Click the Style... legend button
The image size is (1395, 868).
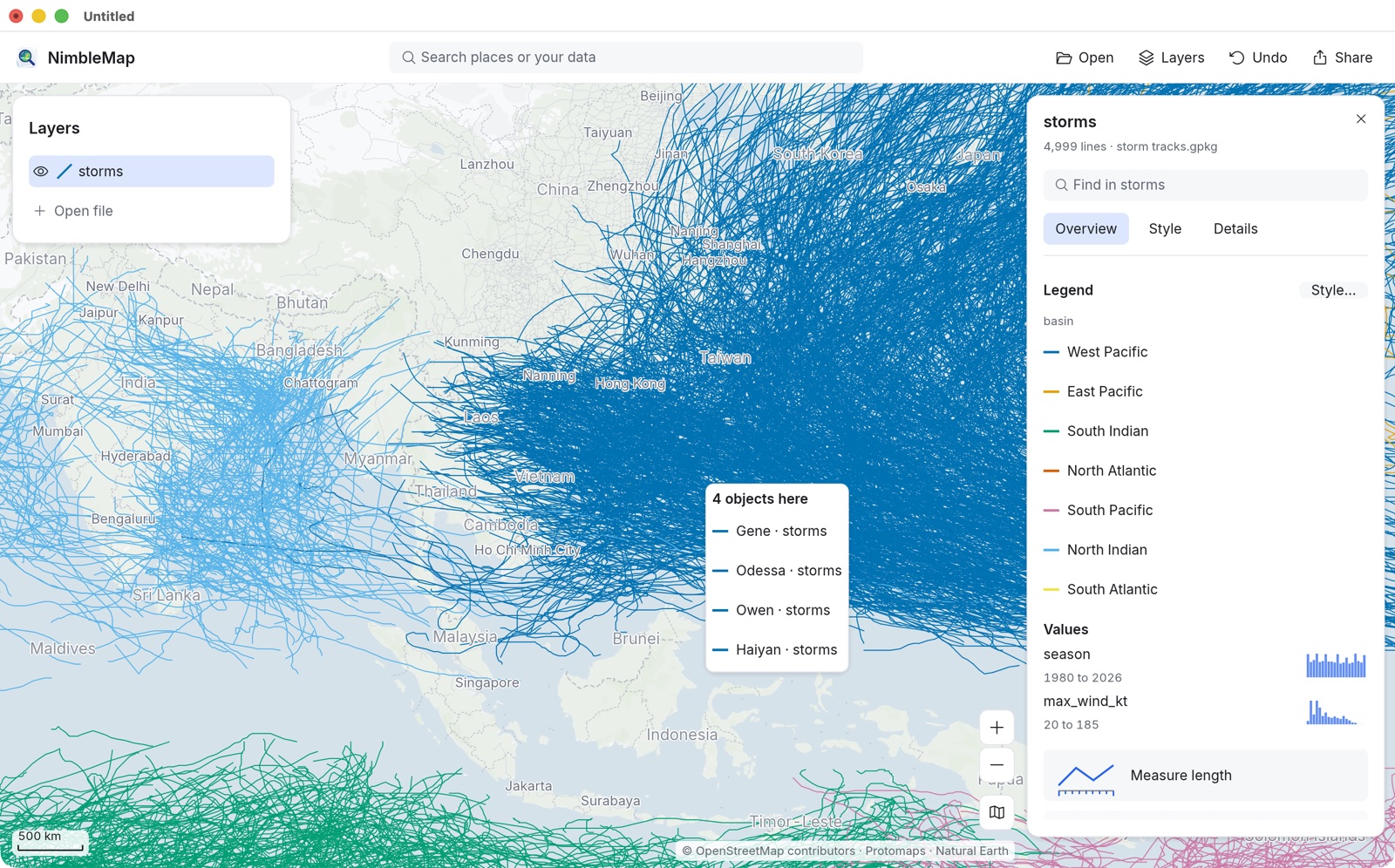click(1332, 290)
